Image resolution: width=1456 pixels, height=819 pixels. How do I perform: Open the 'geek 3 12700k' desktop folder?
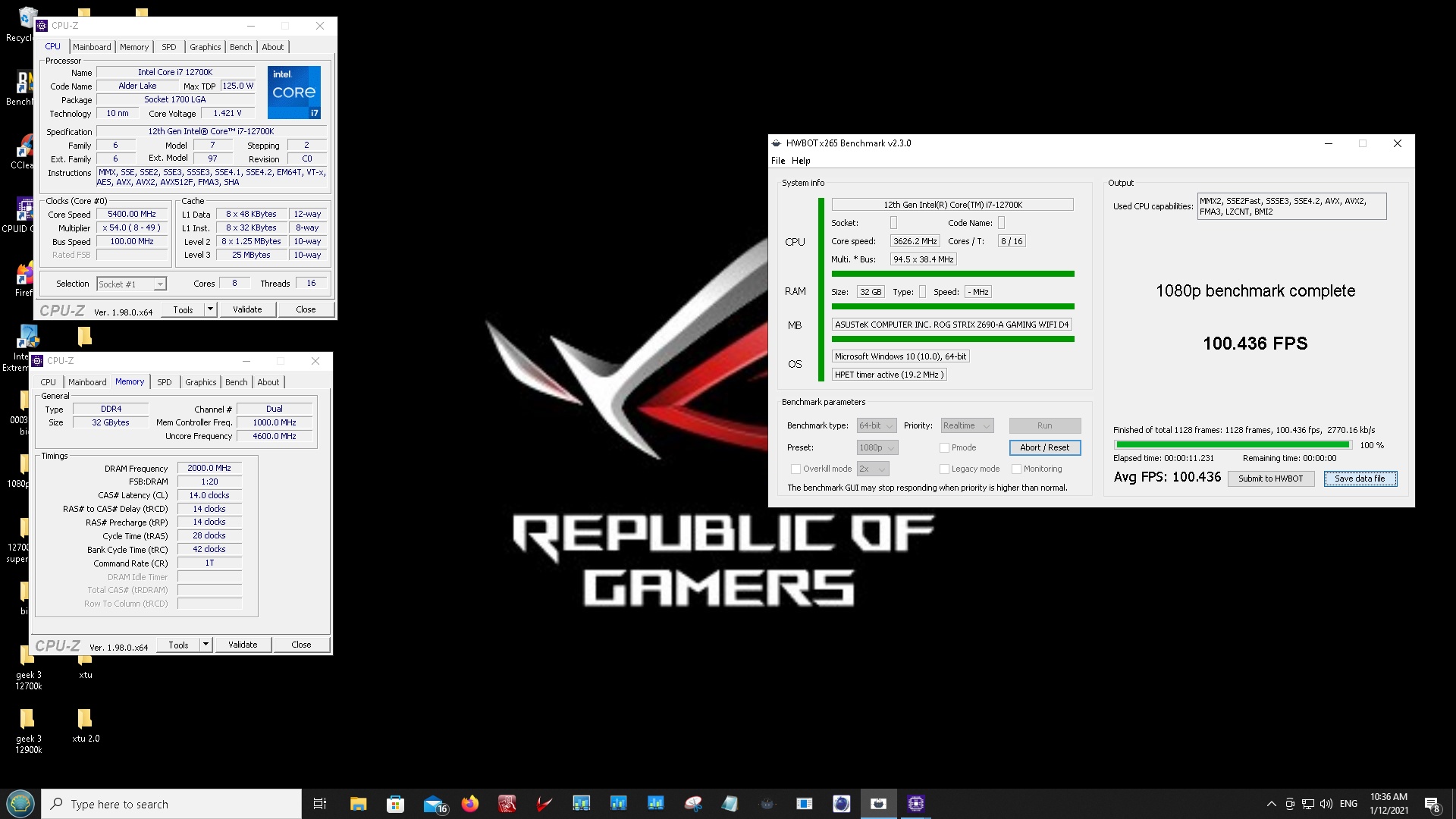(28, 667)
